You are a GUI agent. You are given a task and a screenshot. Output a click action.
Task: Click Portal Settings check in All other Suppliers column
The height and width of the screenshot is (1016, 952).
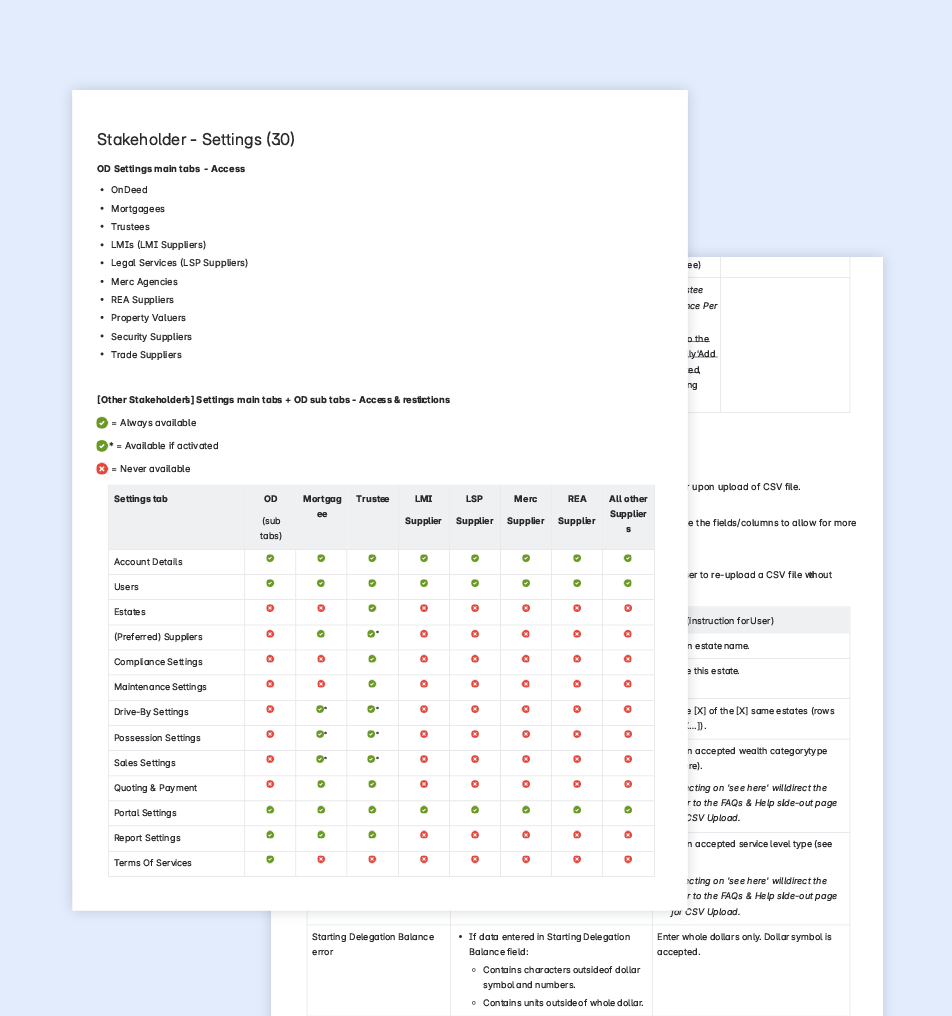point(628,810)
